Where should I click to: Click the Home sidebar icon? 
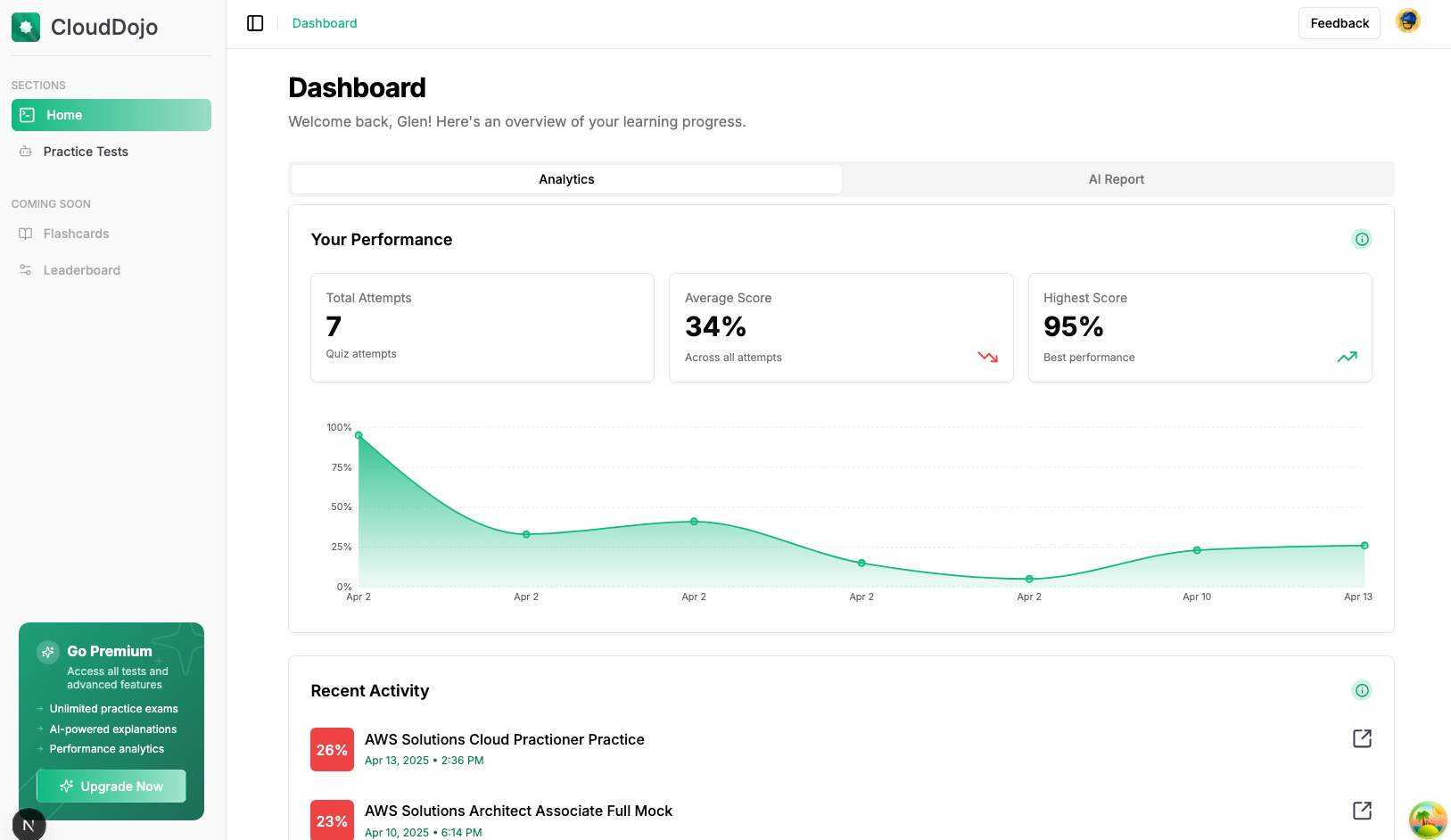coord(28,115)
